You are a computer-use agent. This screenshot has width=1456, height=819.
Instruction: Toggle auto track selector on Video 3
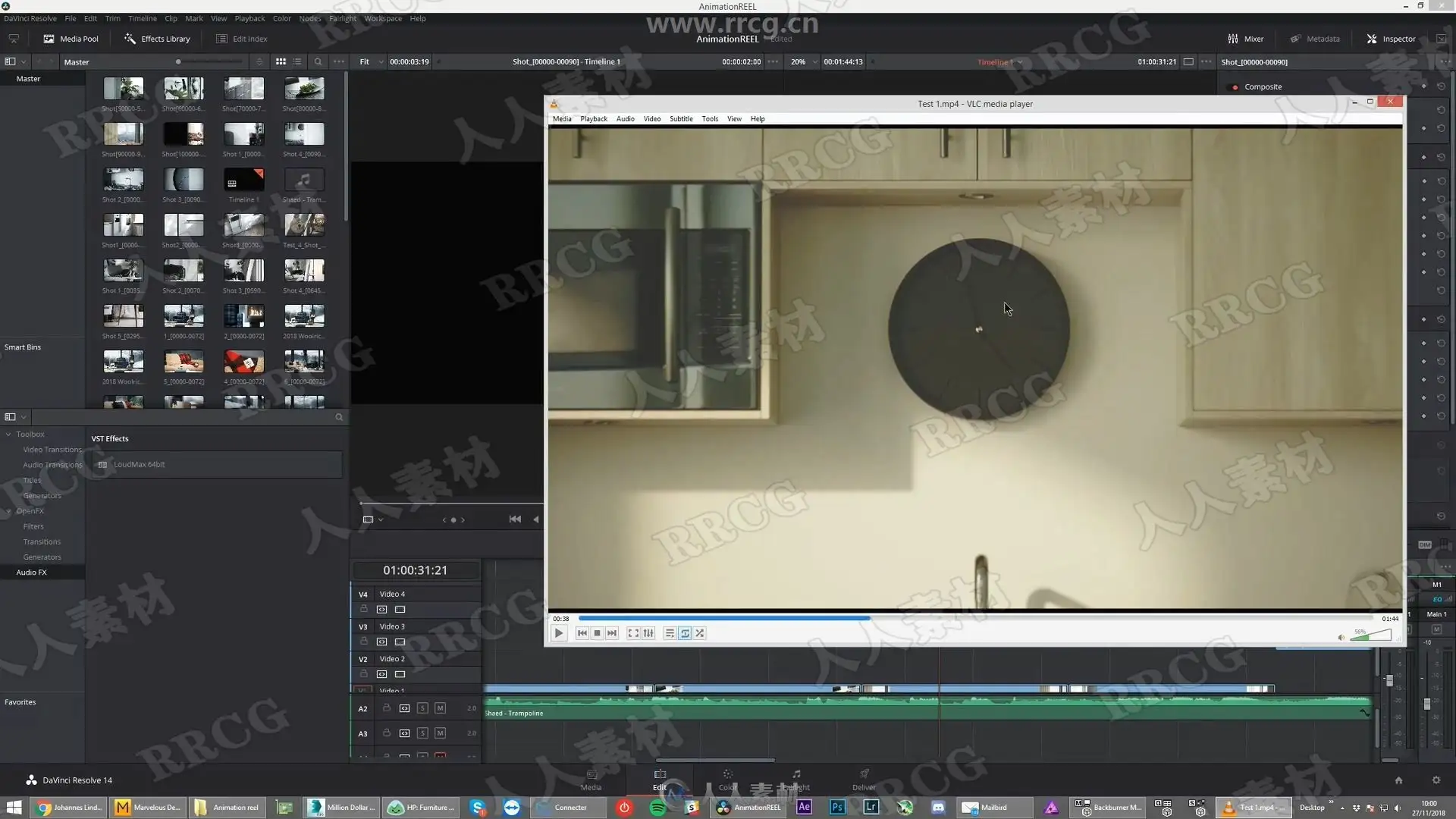click(381, 642)
